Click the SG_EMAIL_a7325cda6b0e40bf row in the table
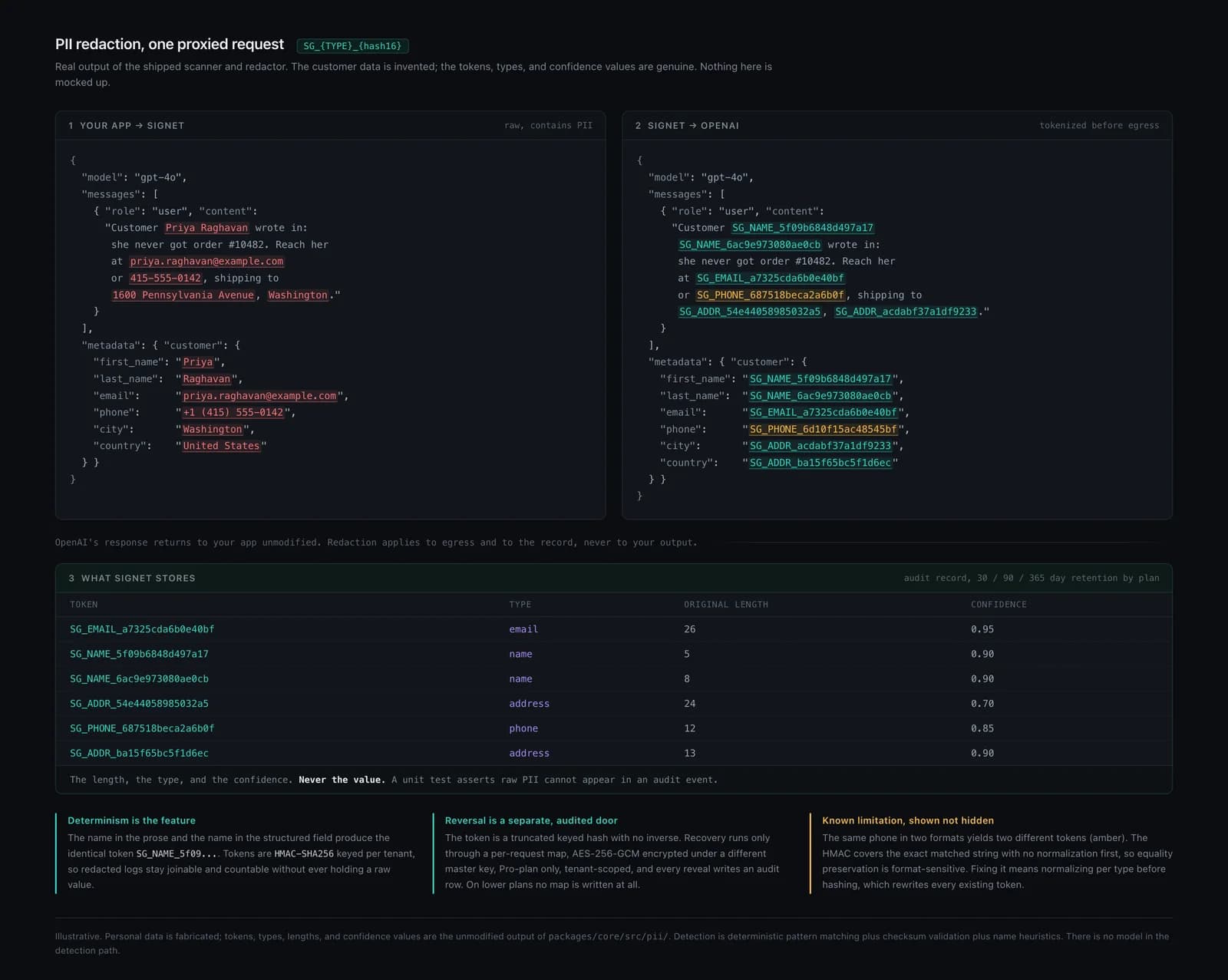The width and height of the screenshot is (1228, 980). click(x=614, y=629)
